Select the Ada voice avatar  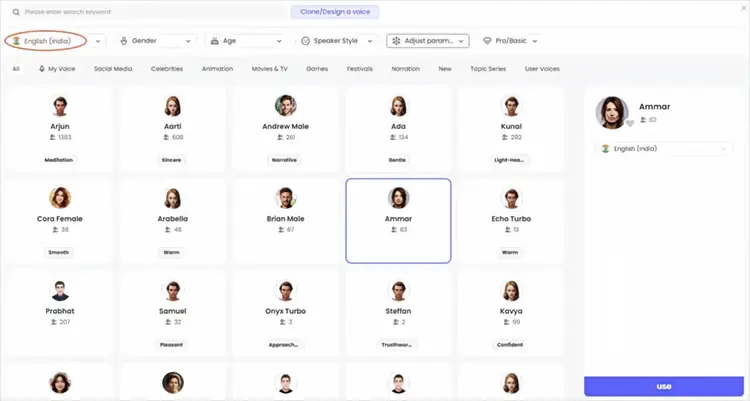[398, 106]
